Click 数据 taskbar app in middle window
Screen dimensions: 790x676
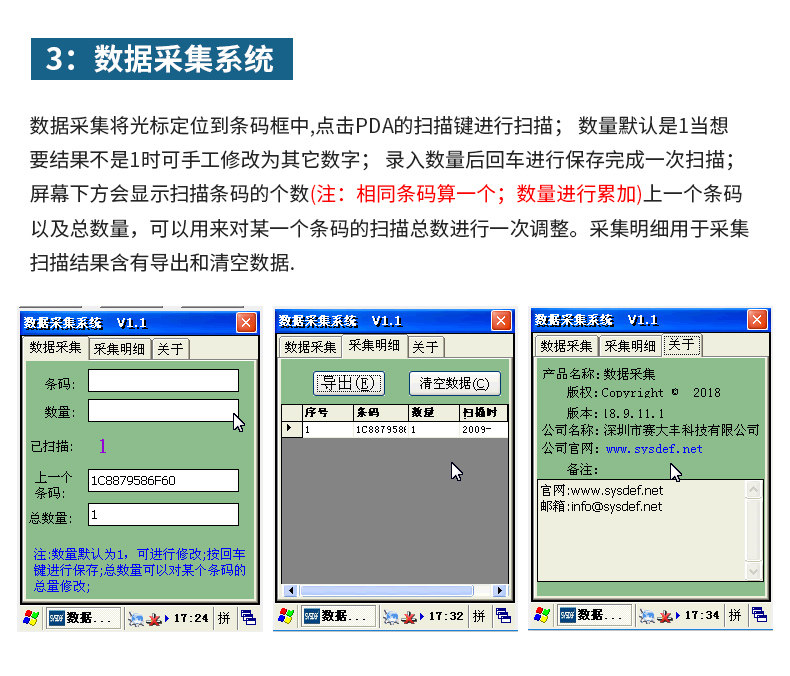339,616
